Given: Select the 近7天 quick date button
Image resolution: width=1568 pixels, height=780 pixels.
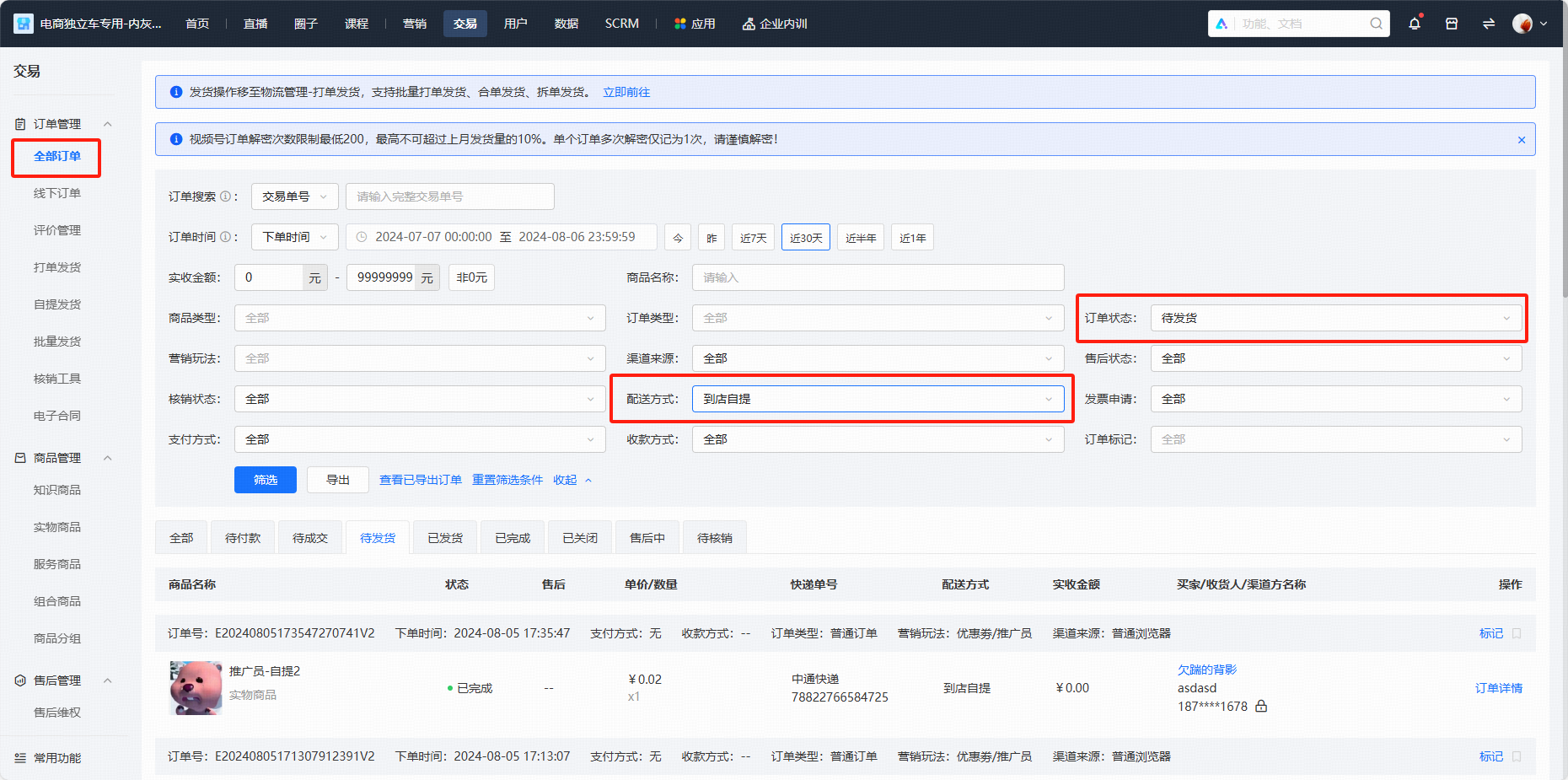Looking at the screenshot, I should pos(754,238).
